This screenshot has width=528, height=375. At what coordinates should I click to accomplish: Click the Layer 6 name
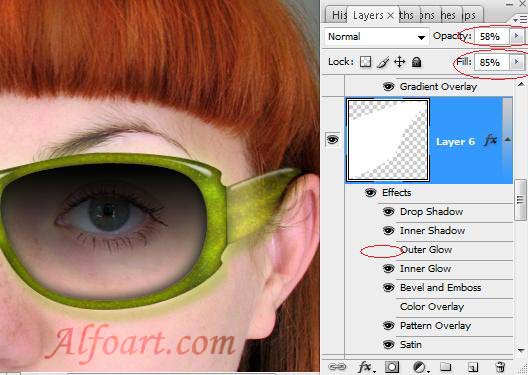[x=455, y=142]
